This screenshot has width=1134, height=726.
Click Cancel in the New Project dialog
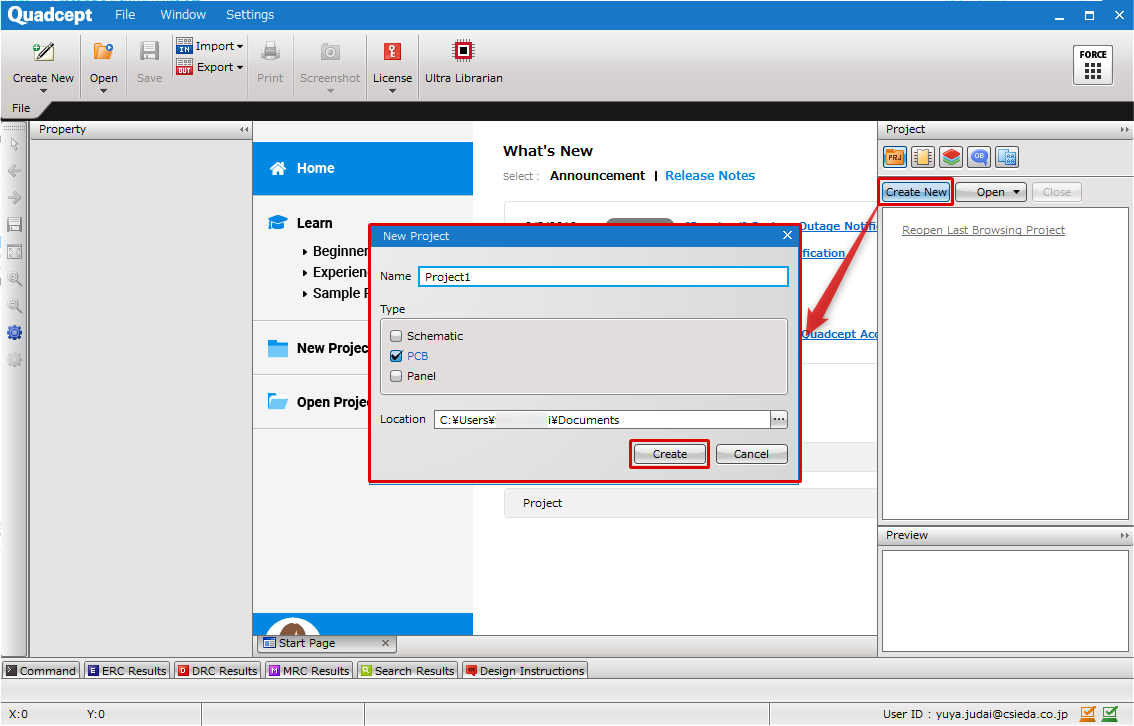[751, 454]
